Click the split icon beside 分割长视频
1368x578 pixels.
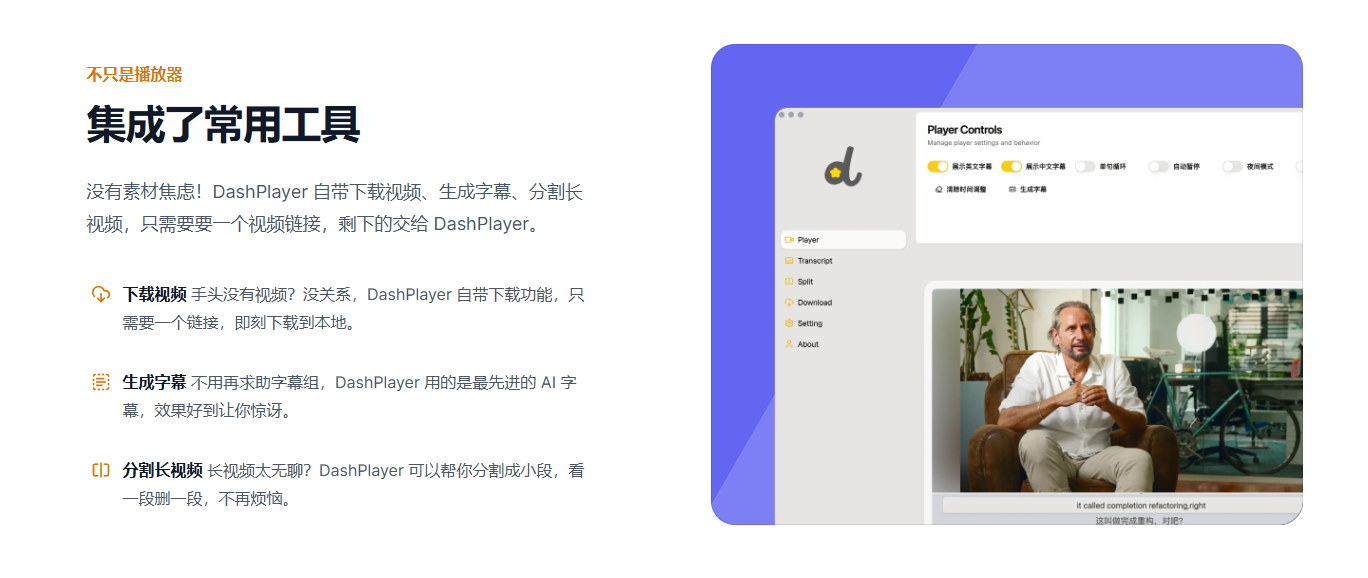[100, 470]
